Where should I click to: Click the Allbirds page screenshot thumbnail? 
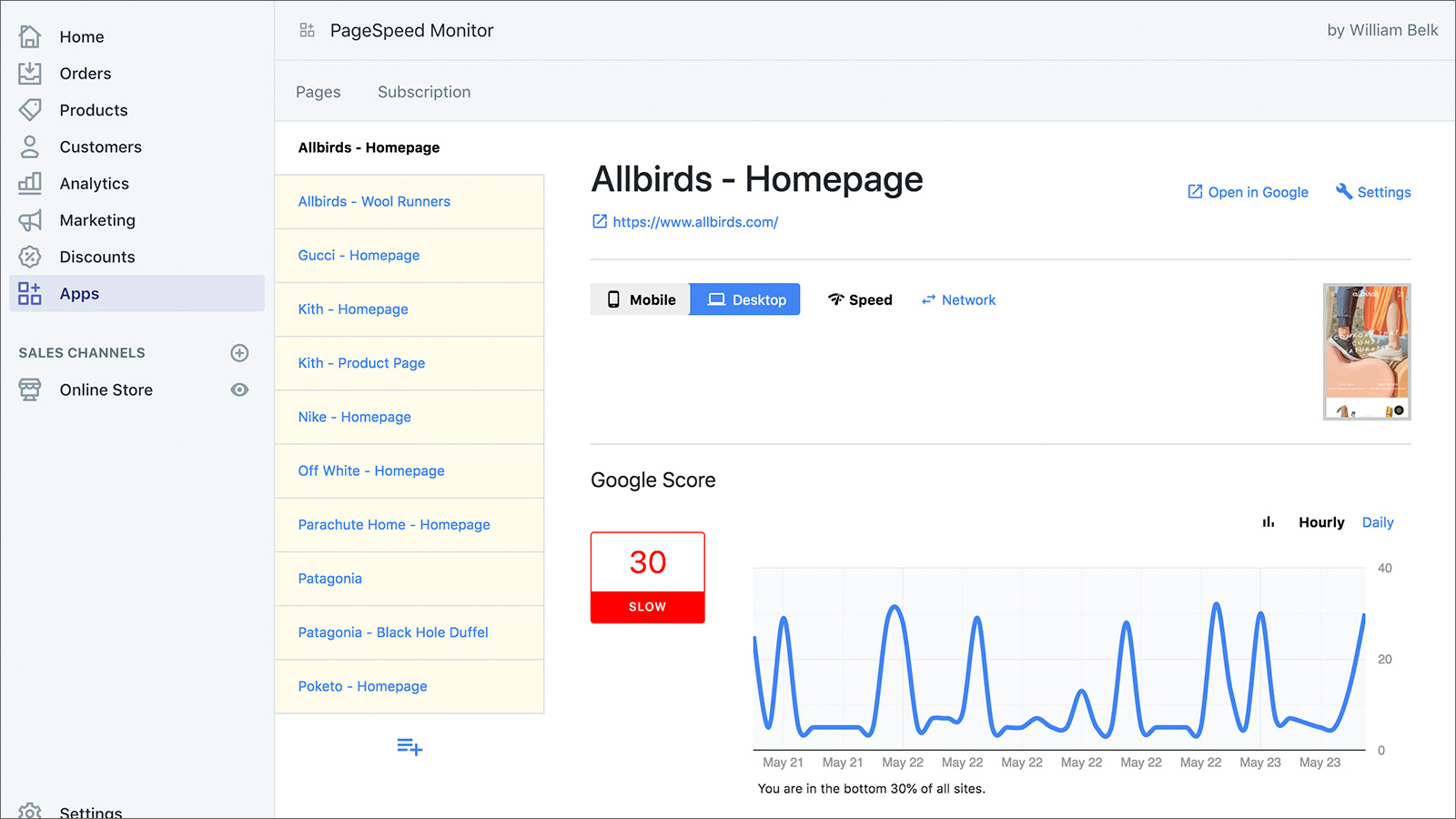pos(1366,351)
